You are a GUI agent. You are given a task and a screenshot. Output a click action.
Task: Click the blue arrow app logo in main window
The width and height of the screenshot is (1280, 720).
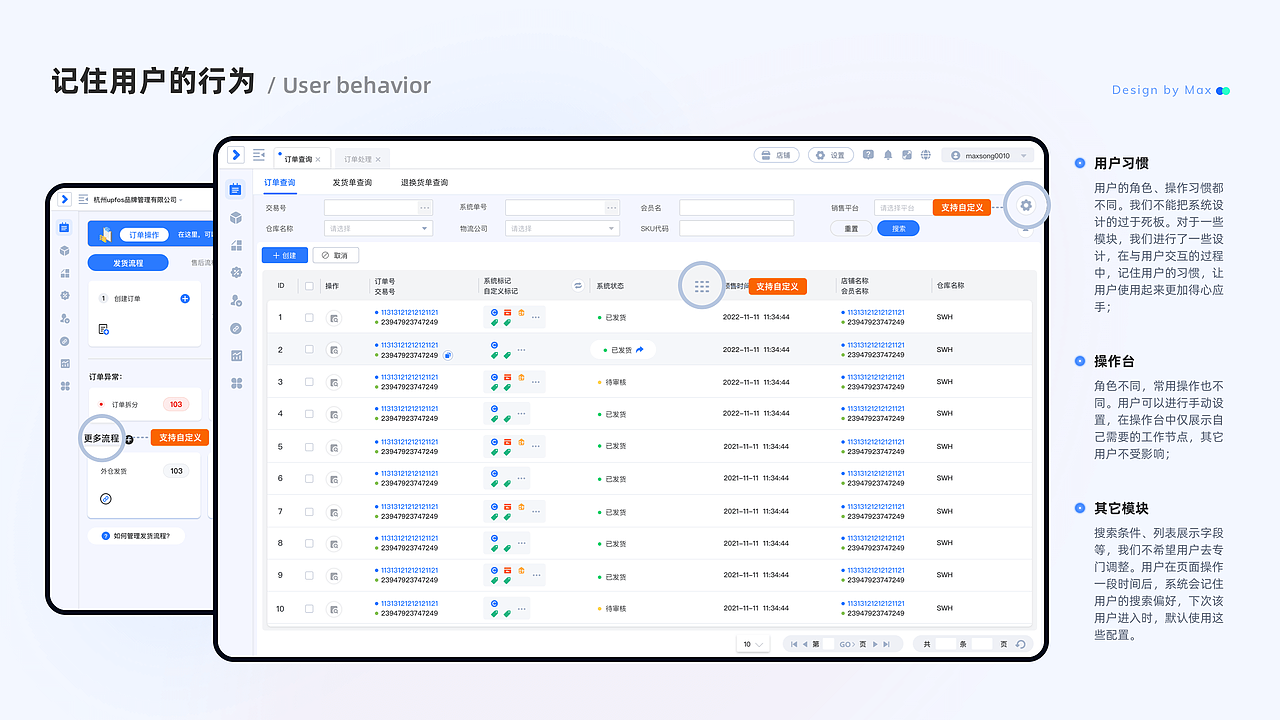pyautogui.click(x=236, y=155)
